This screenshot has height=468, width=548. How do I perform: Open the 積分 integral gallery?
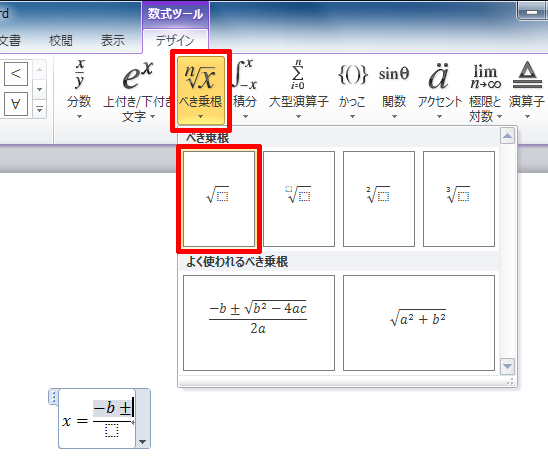point(245,89)
